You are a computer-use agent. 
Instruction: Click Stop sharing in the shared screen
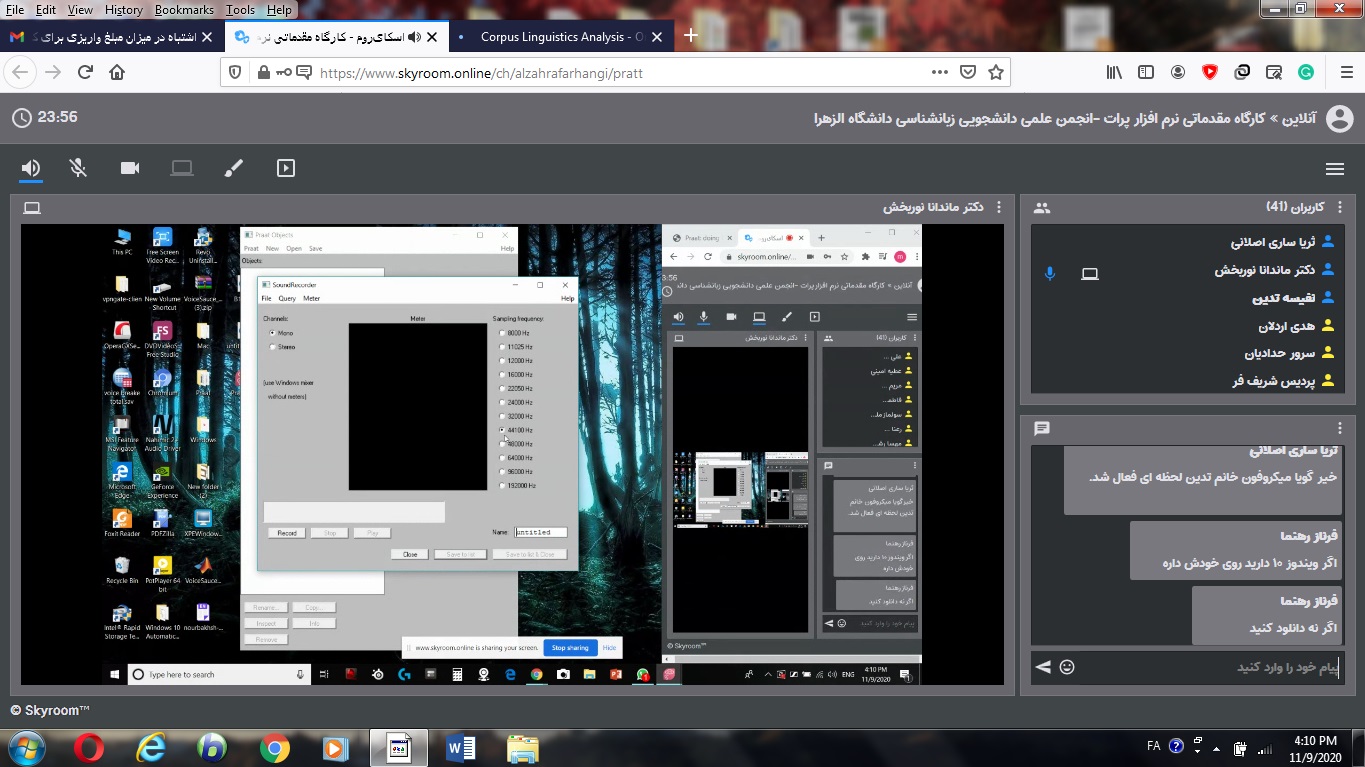point(570,648)
